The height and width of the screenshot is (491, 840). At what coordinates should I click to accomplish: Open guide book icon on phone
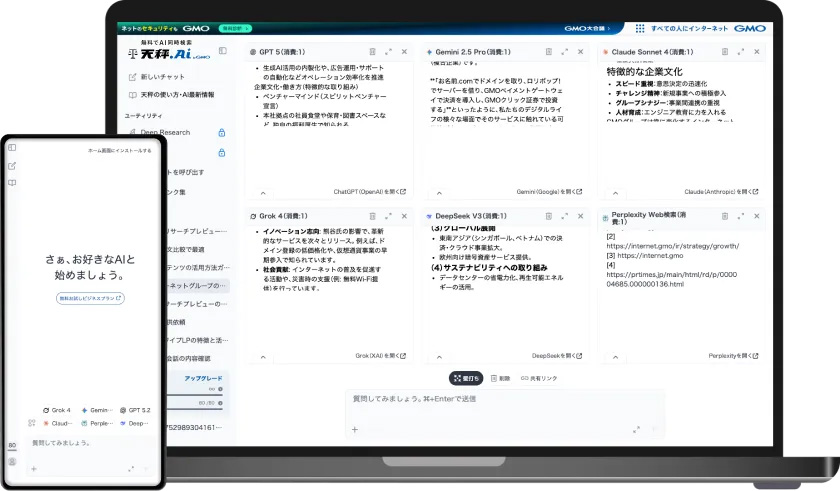(12, 183)
